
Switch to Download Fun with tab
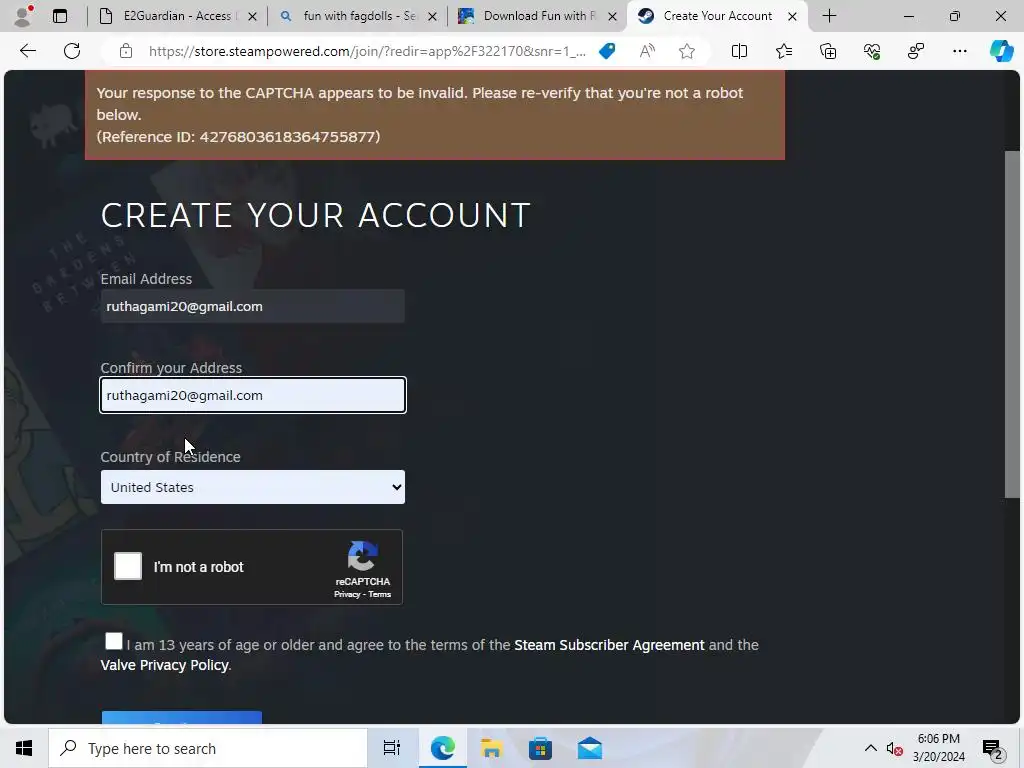pos(537,16)
